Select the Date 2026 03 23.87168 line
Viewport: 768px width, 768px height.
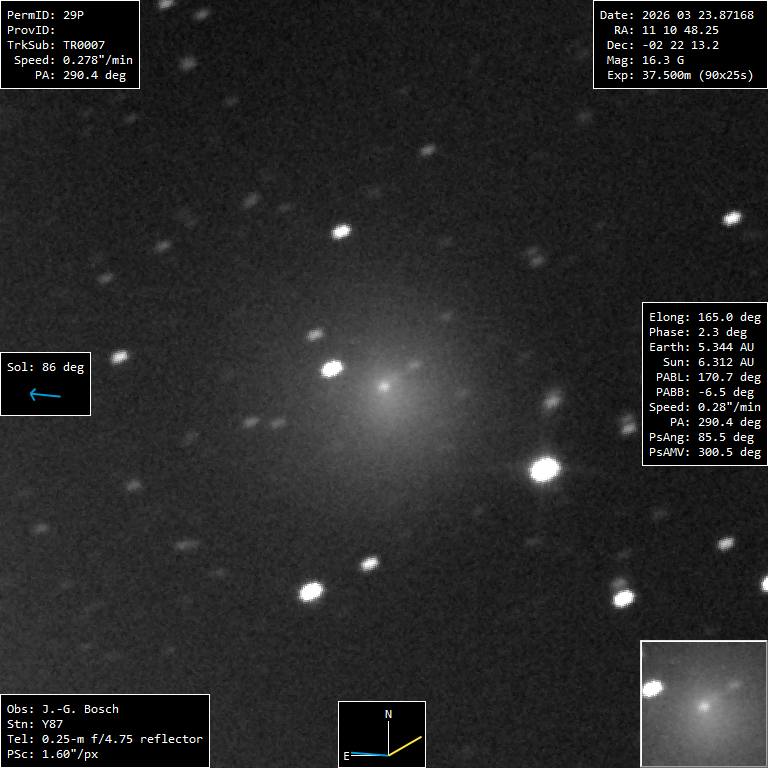coord(676,15)
